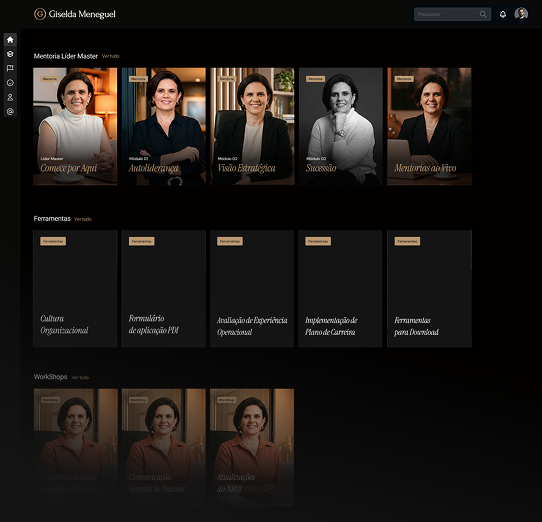Focus the Pesquisar search field

(452, 14)
